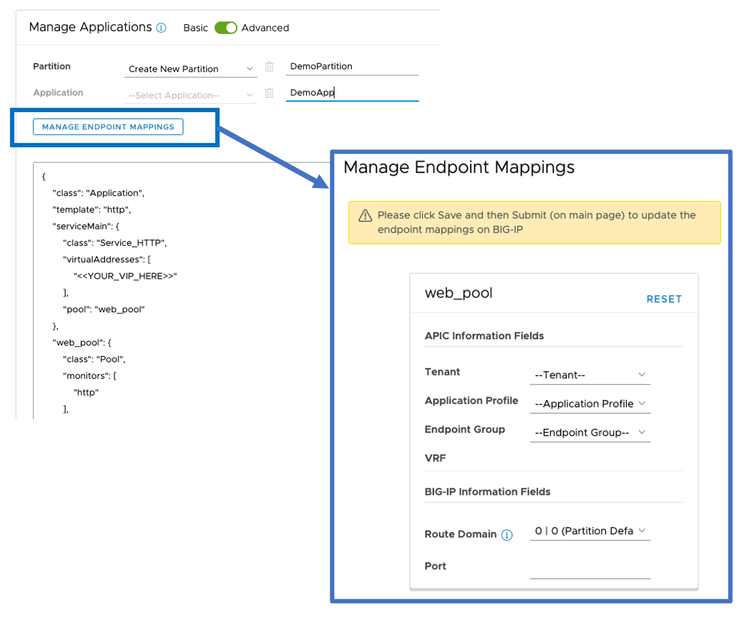This screenshot has width=750, height=621.
Task: Click the trash icon beside Application dropdown
Action: coord(269,94)
